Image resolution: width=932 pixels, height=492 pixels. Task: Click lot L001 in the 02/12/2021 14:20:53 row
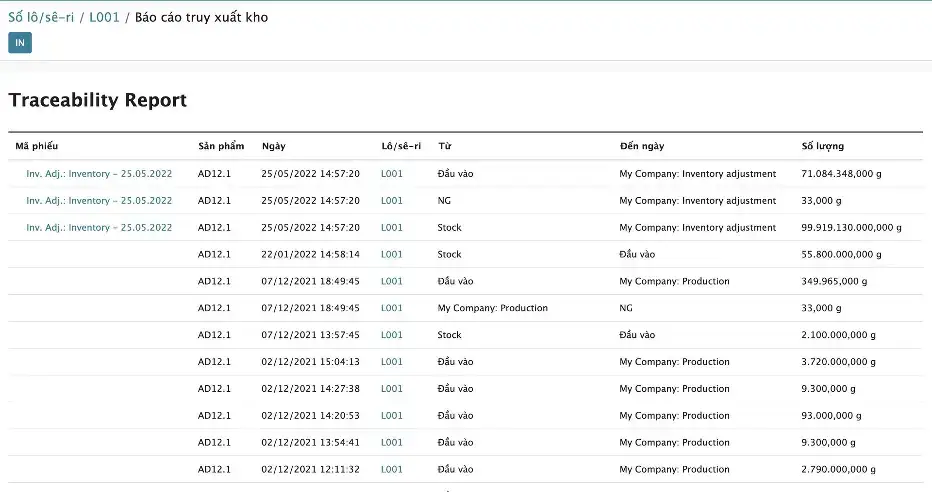391,416
